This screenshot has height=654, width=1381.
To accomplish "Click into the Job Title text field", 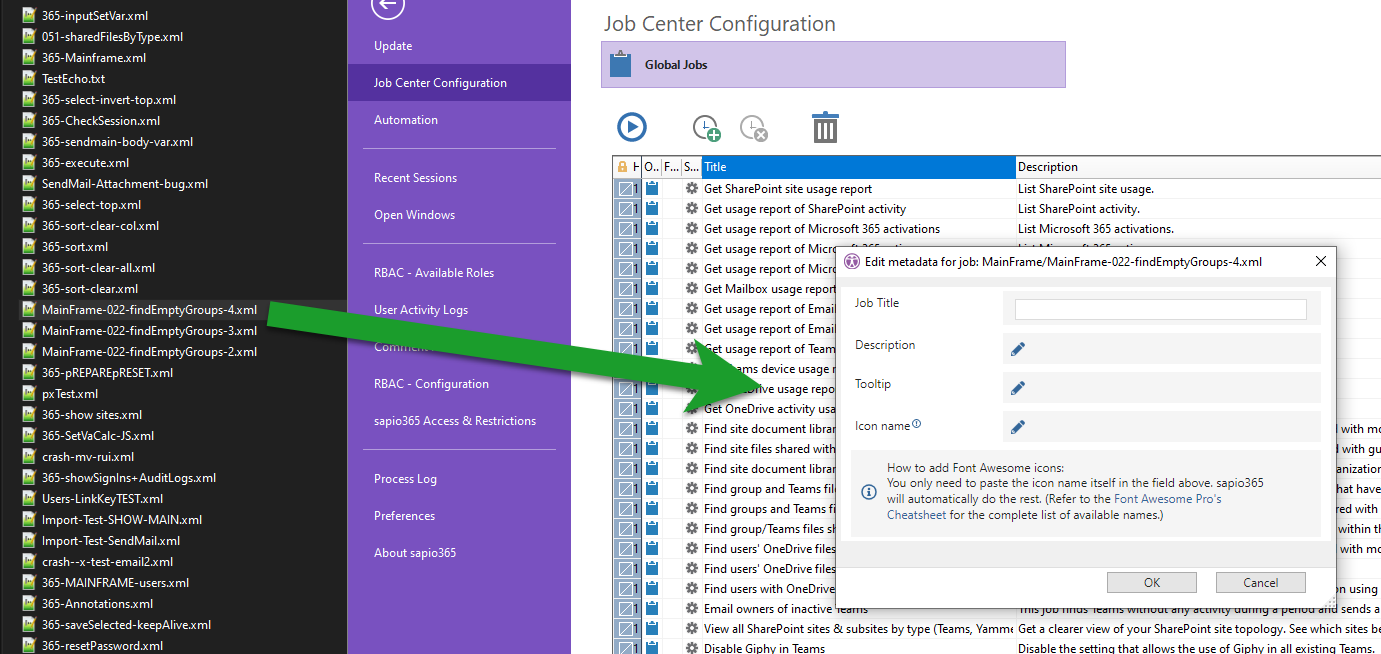I will point(1160,310).
